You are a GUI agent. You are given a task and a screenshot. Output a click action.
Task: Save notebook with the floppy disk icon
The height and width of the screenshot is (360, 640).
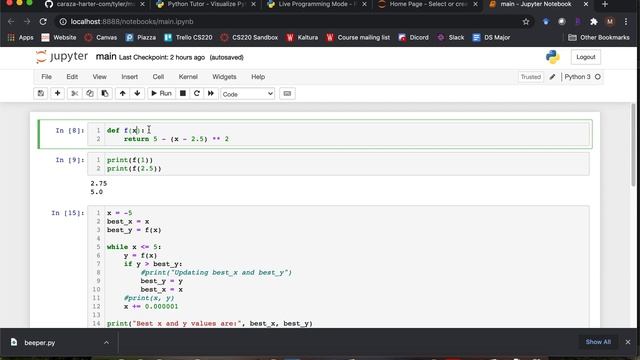(40, 93)
